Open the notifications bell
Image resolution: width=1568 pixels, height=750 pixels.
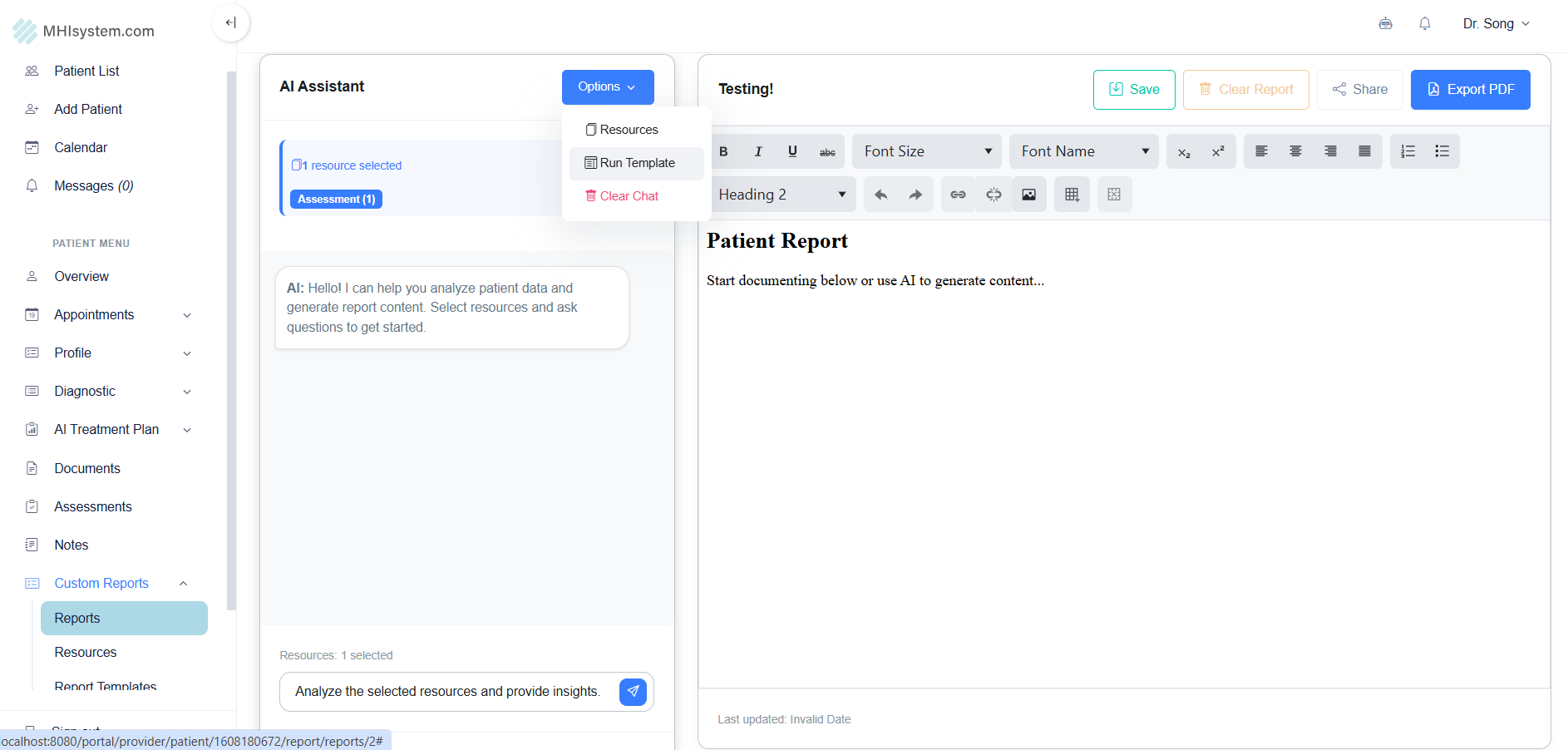point(1424,23)
